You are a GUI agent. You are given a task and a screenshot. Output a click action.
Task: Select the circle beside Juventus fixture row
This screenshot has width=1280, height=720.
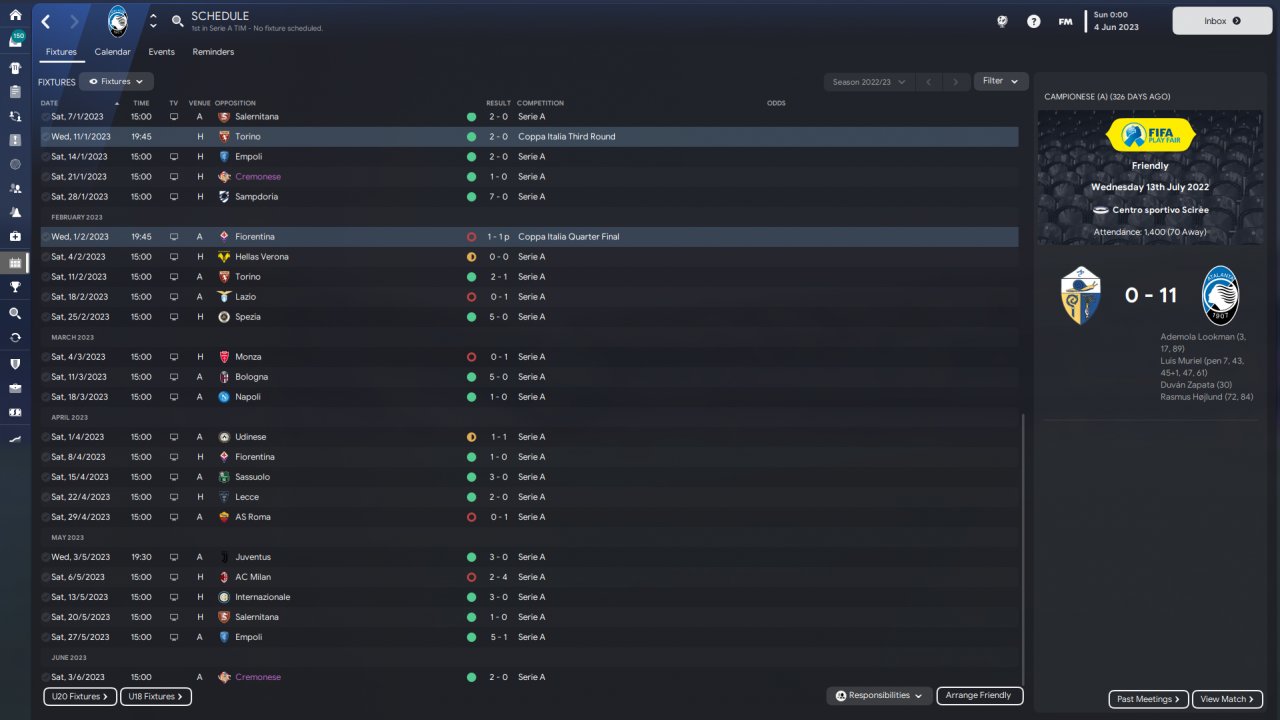pyautogui.click(x=45, y=557)
